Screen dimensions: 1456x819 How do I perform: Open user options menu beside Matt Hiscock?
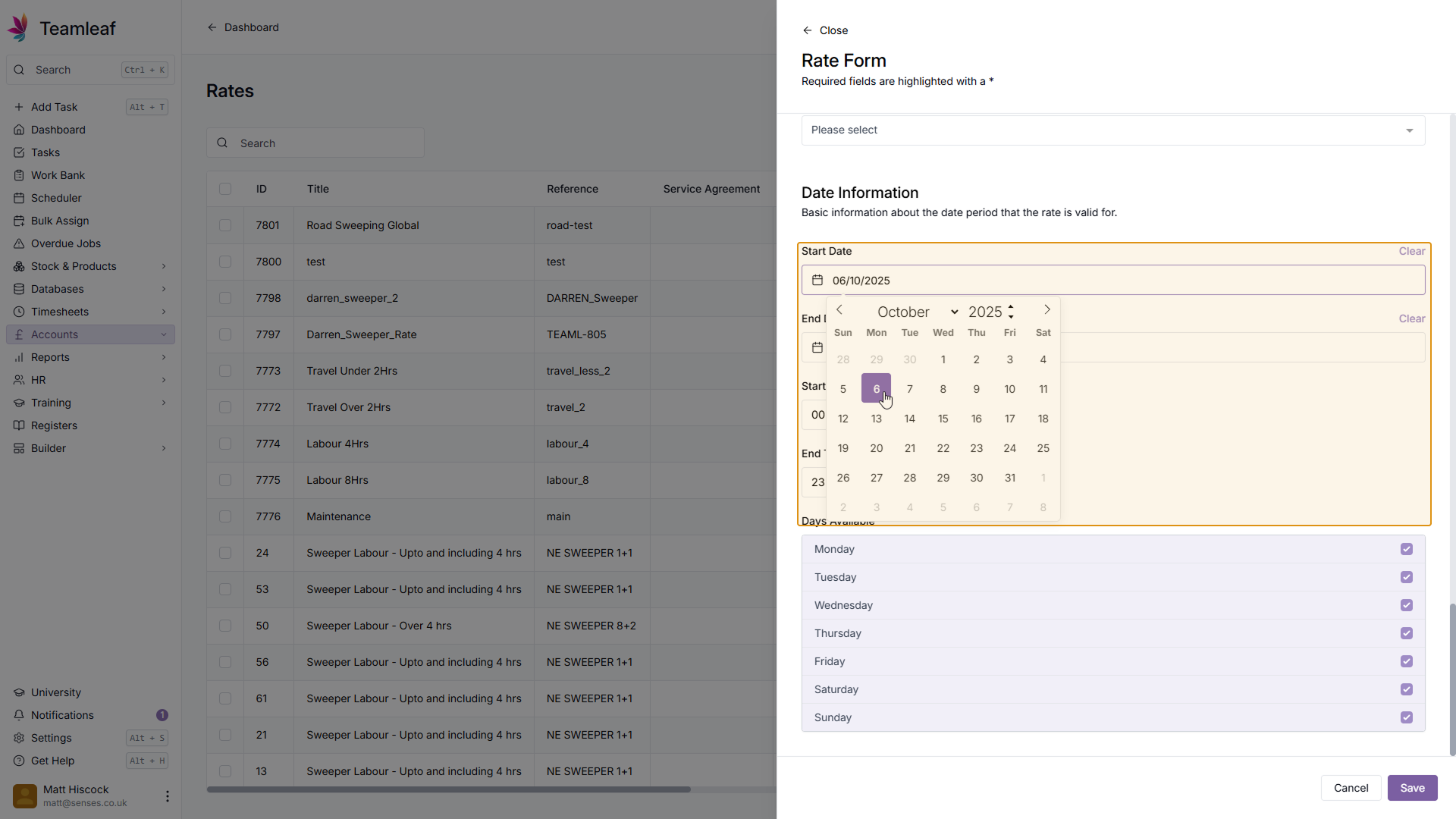pos(167,796)
